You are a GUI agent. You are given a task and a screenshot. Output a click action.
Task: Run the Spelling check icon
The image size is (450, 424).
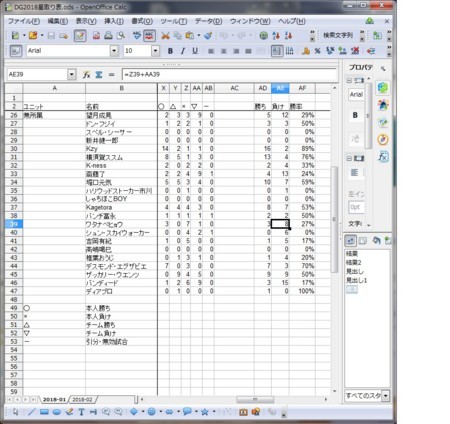(137, 35)
